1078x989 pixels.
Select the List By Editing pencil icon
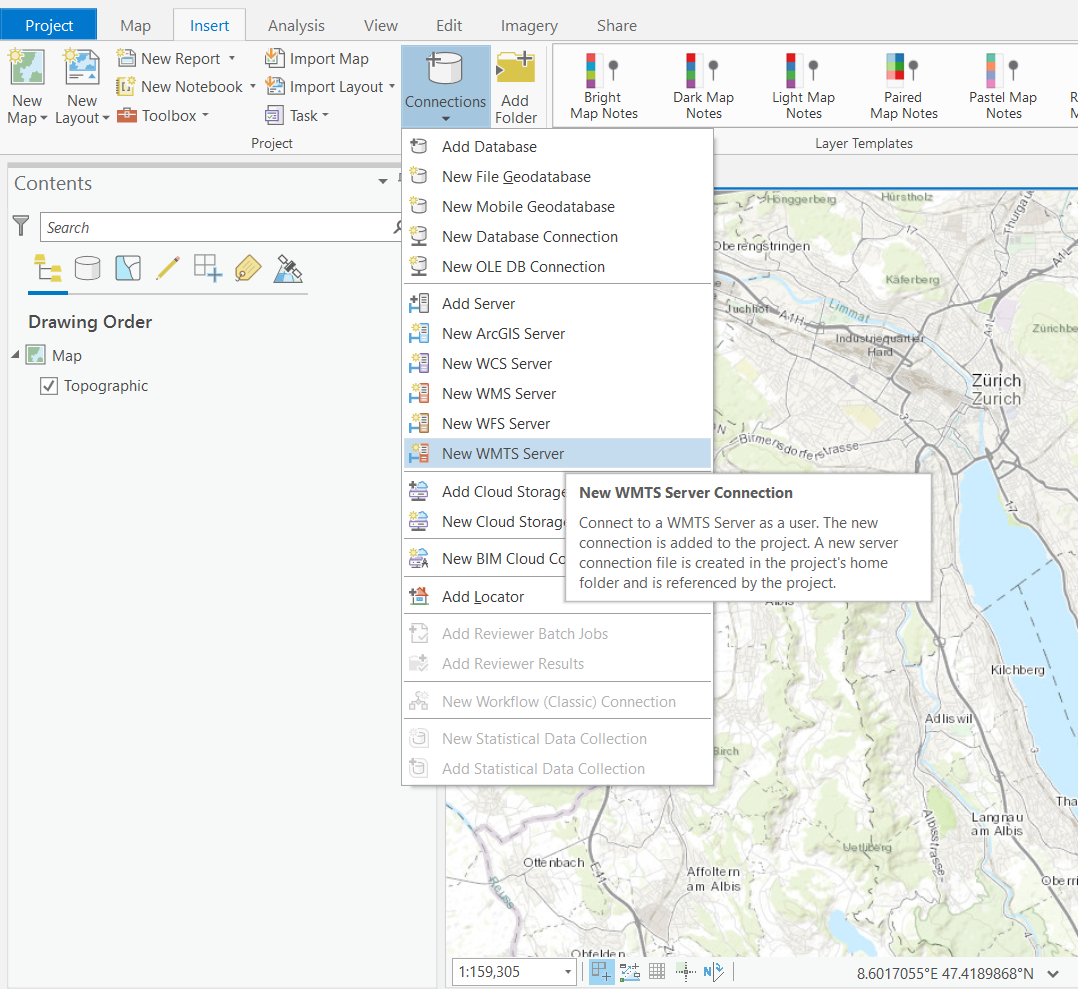coord(167,268)
